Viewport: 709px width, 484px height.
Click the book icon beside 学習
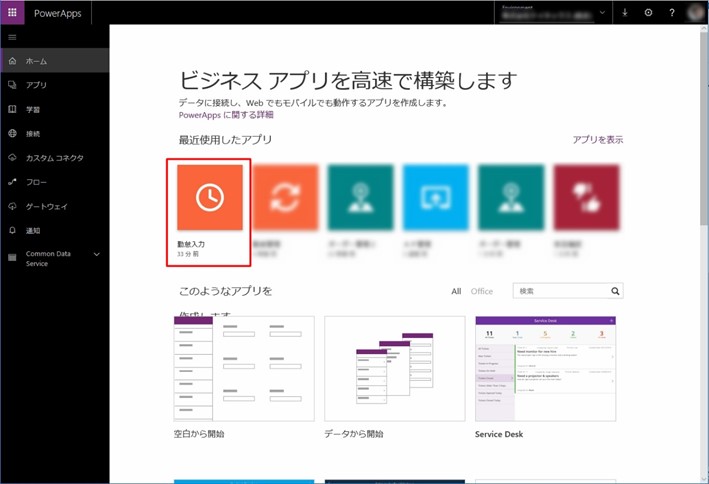point(12,109)
